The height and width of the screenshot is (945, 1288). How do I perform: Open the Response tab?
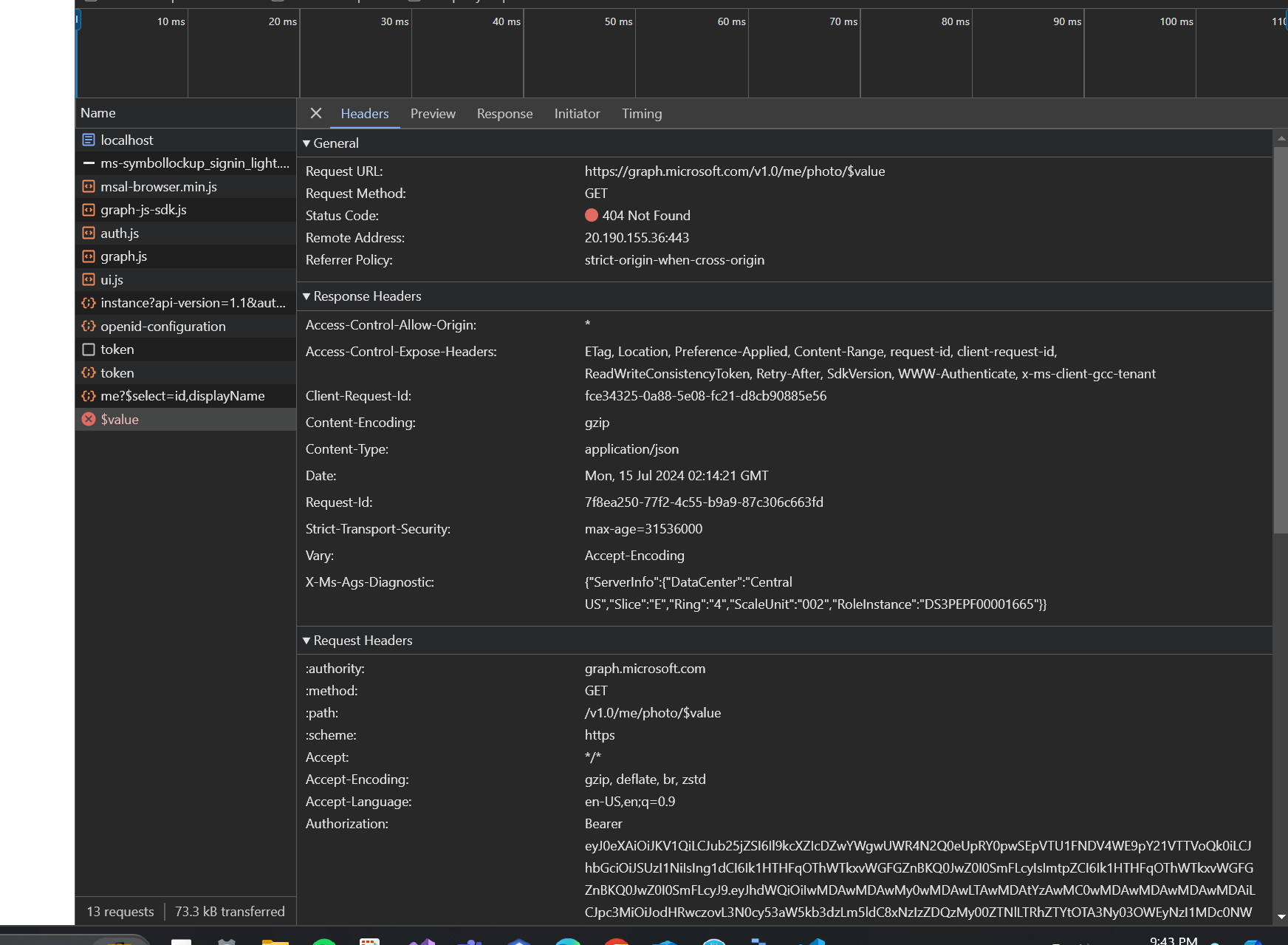tap(504, 114)
